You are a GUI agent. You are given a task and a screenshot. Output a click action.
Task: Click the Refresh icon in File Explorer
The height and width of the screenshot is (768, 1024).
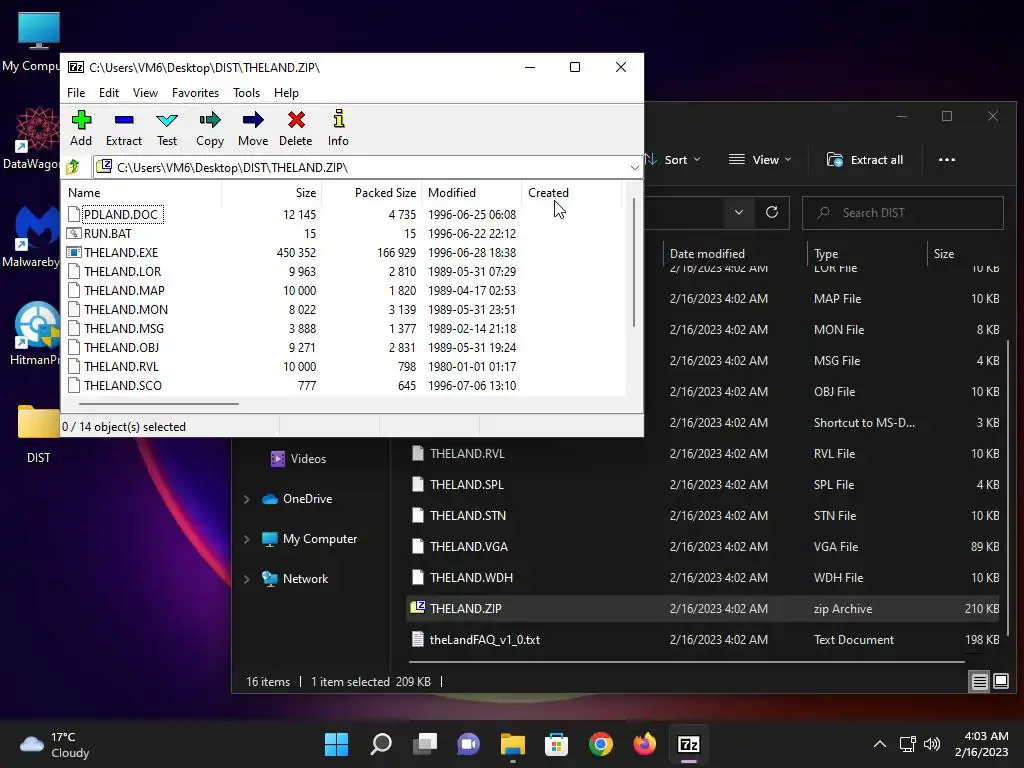coord(771,212)
